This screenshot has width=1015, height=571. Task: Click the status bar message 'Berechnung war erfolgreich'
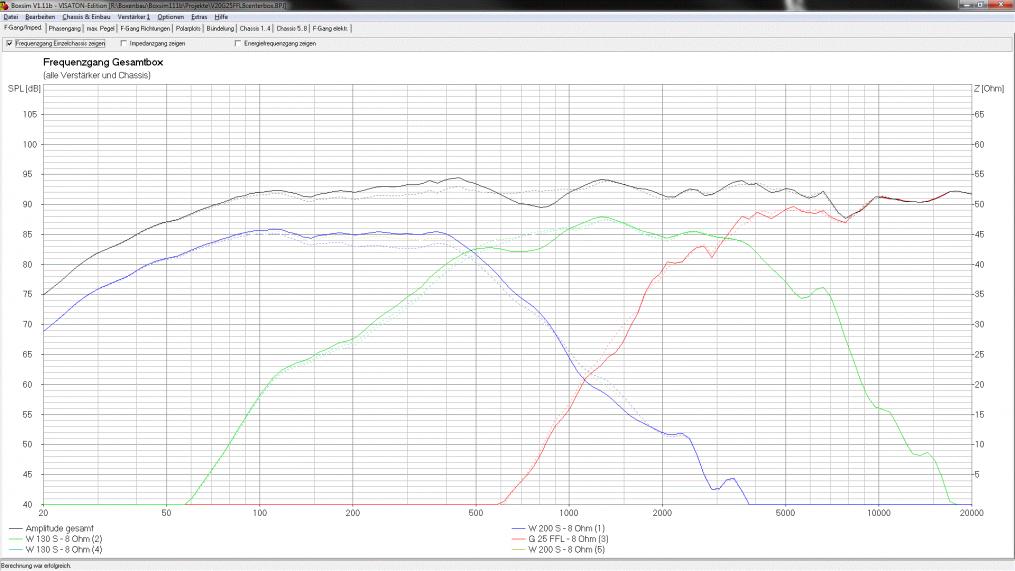point(36,566)
